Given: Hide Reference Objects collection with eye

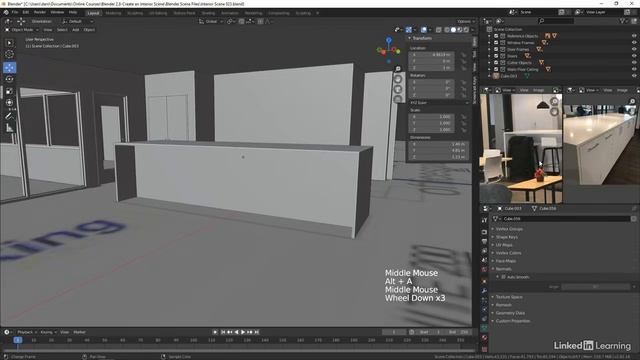Looking at the screenshot, I should (634, 36).
